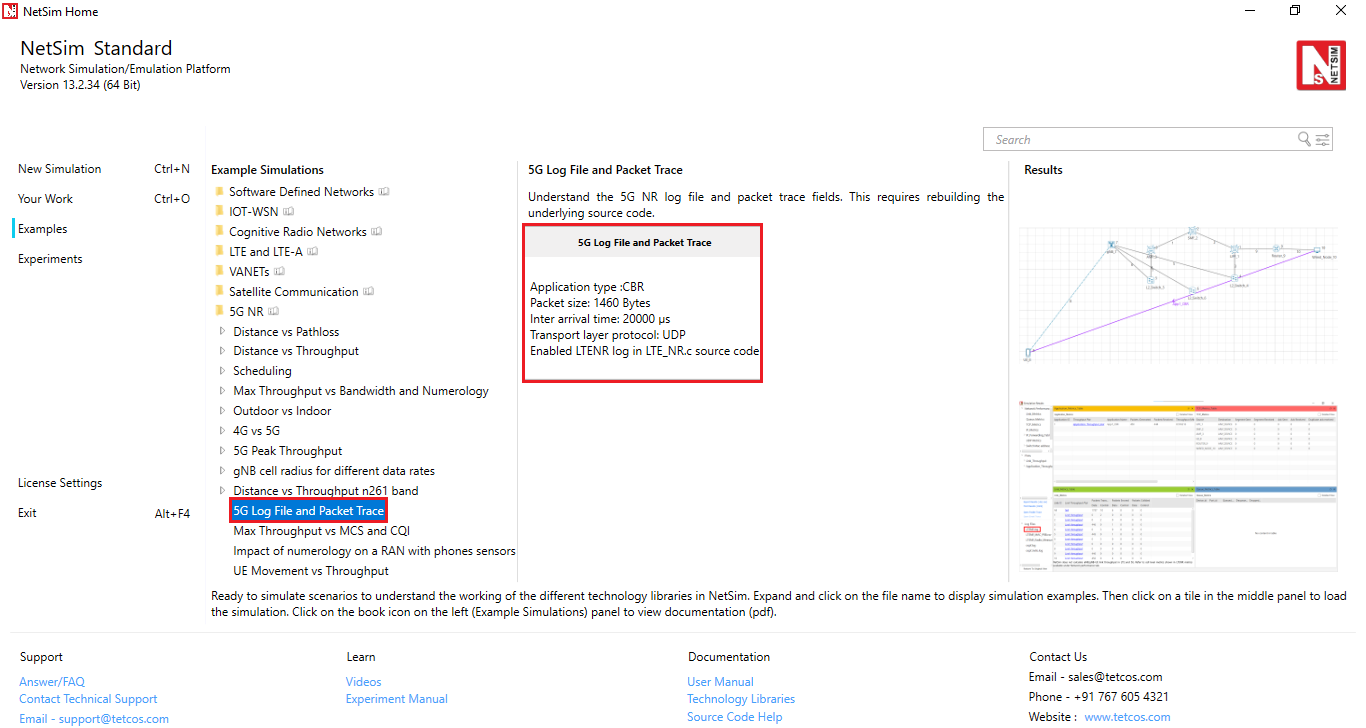Expand Distance vs Throughput n261 band

click(x=222, y=491)
